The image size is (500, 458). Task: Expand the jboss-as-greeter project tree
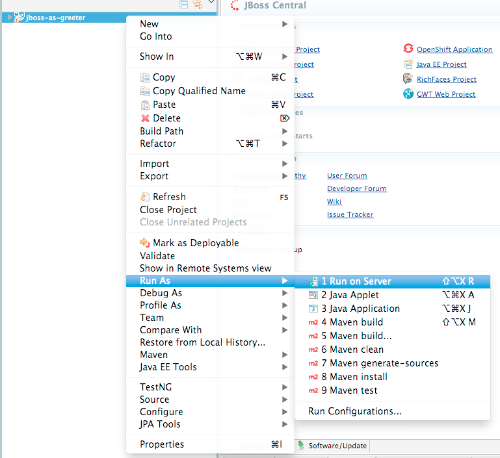point(10,17)
